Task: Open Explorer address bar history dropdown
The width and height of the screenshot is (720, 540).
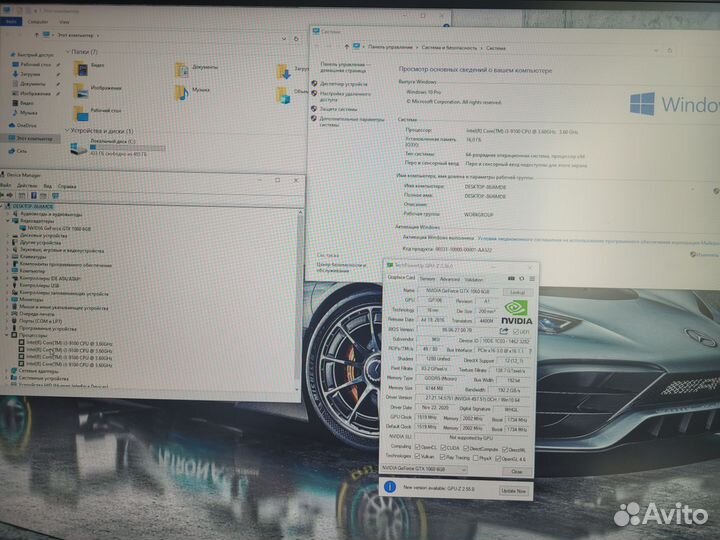Action: tap(284, 39)
